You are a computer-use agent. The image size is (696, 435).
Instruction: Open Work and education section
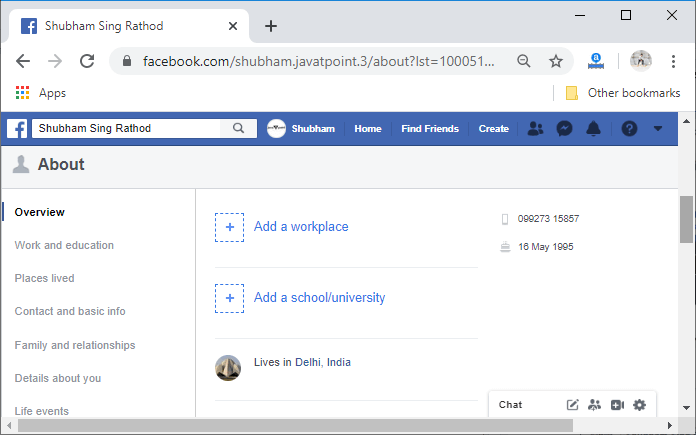click(64, 245)
